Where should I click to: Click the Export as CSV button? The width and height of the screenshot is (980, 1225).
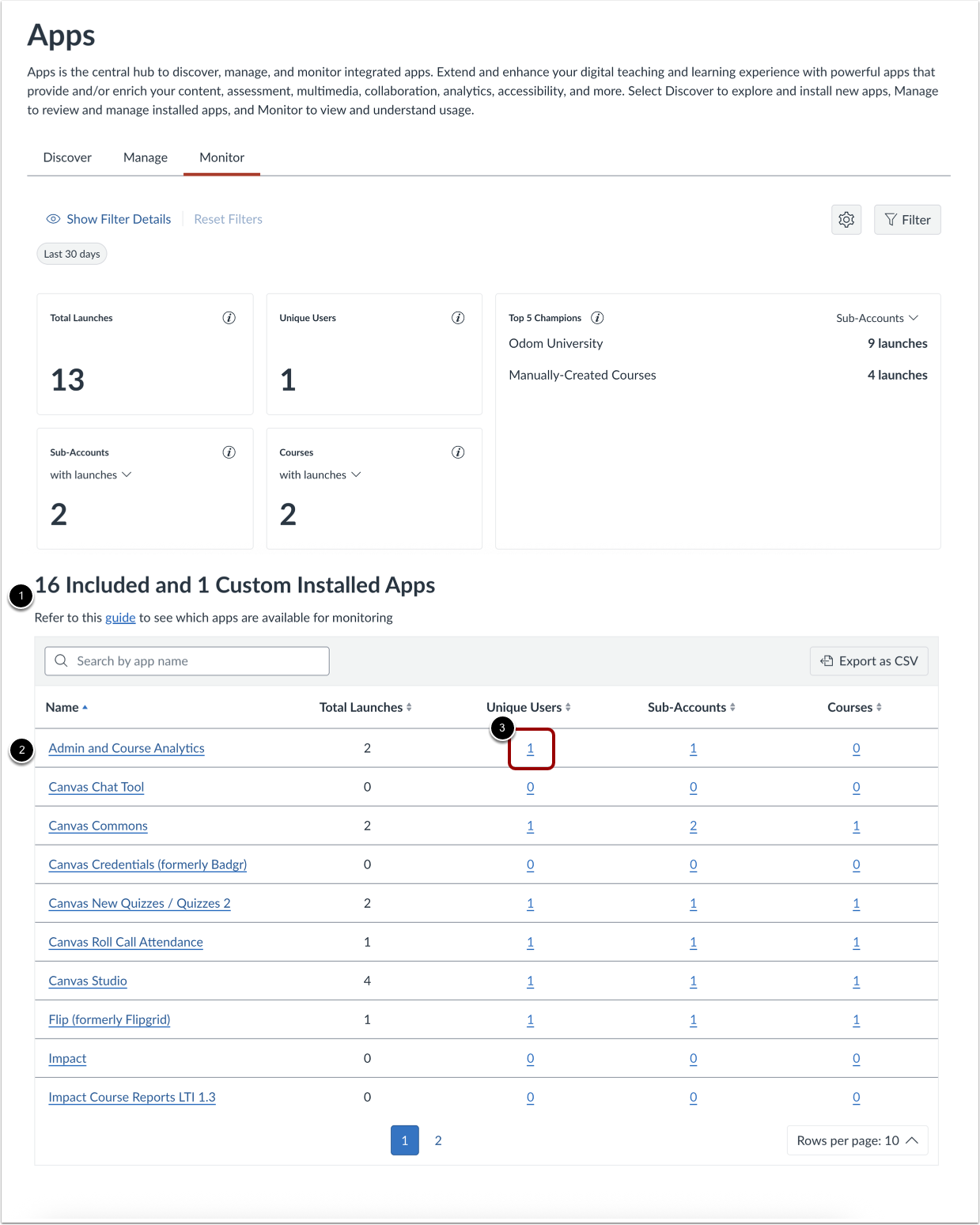pyautogui.click(x=868, y=661)
